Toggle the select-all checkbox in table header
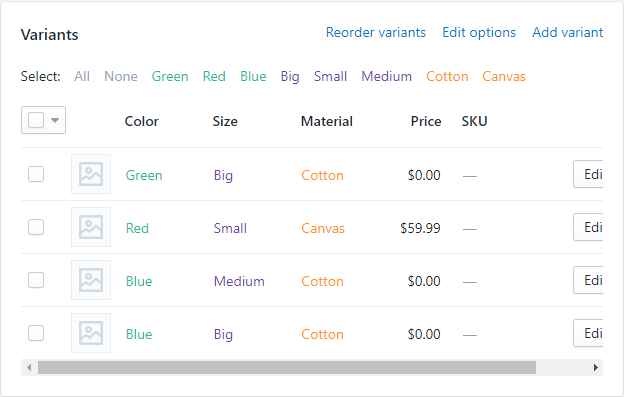 point(36,120)
